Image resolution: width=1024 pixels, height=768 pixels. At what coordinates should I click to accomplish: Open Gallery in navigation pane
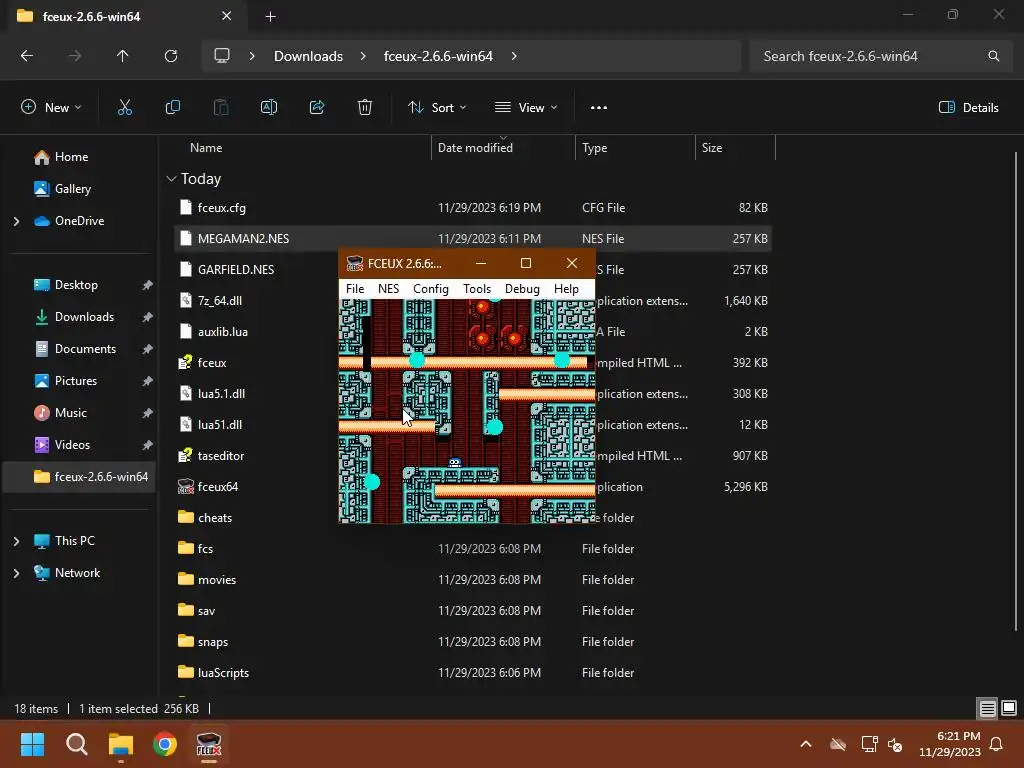63,189
